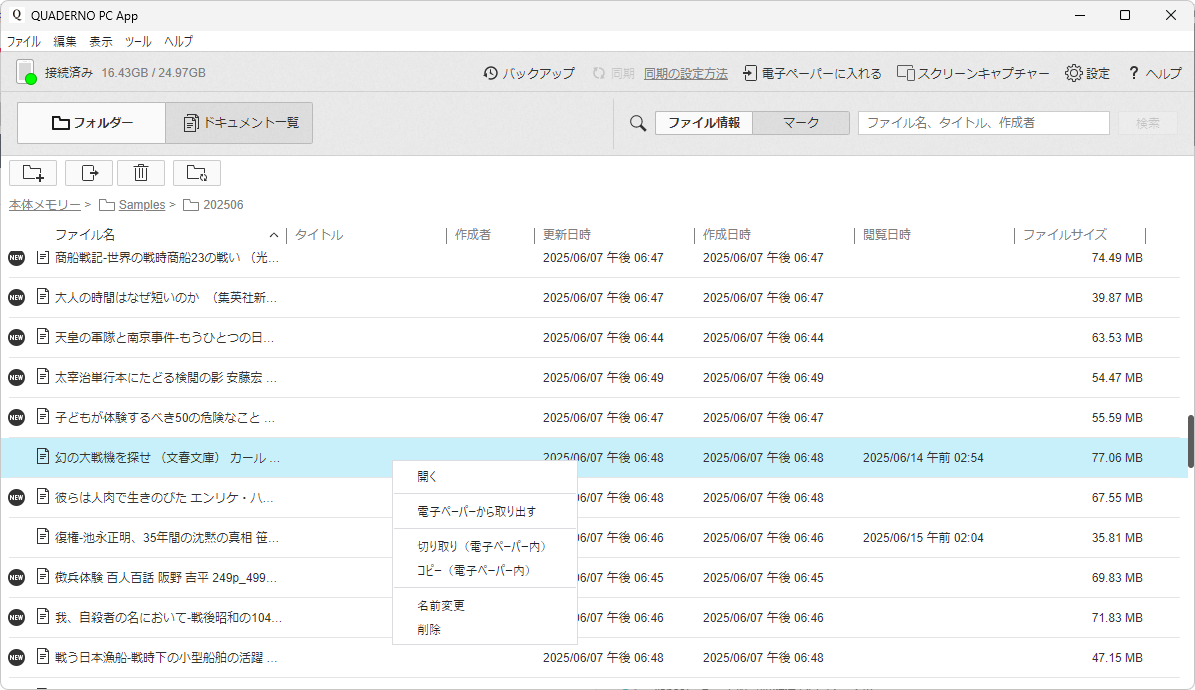Viewport: 1195px width, 690px height.
Task: Click the file name search input field
Action: tap(983, 123)
